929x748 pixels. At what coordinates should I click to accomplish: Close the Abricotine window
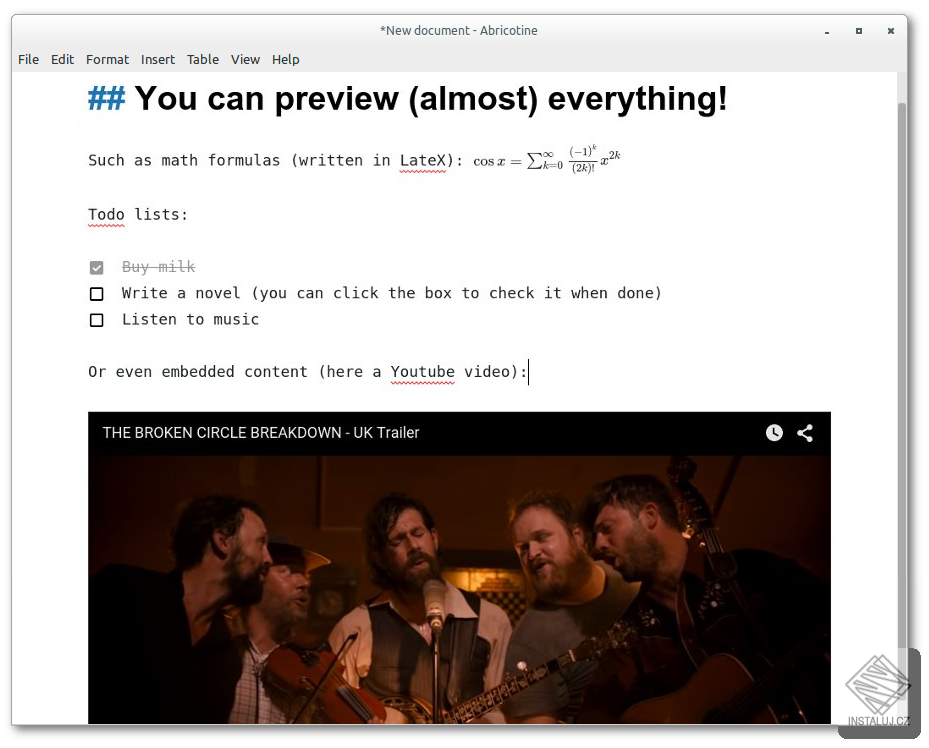coord(890,31)
